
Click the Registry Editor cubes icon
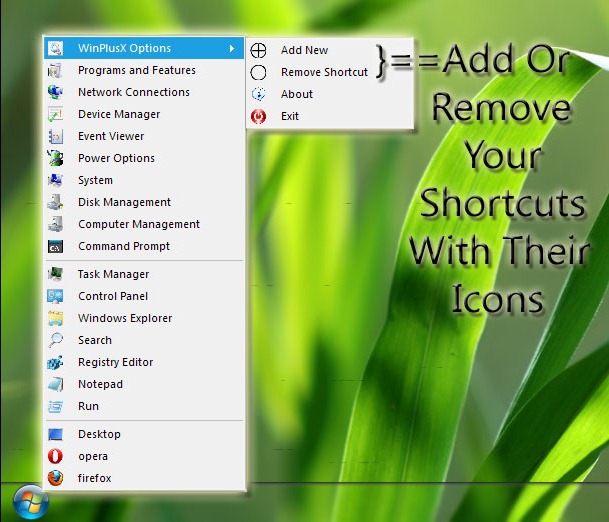[x=55, y=362]
